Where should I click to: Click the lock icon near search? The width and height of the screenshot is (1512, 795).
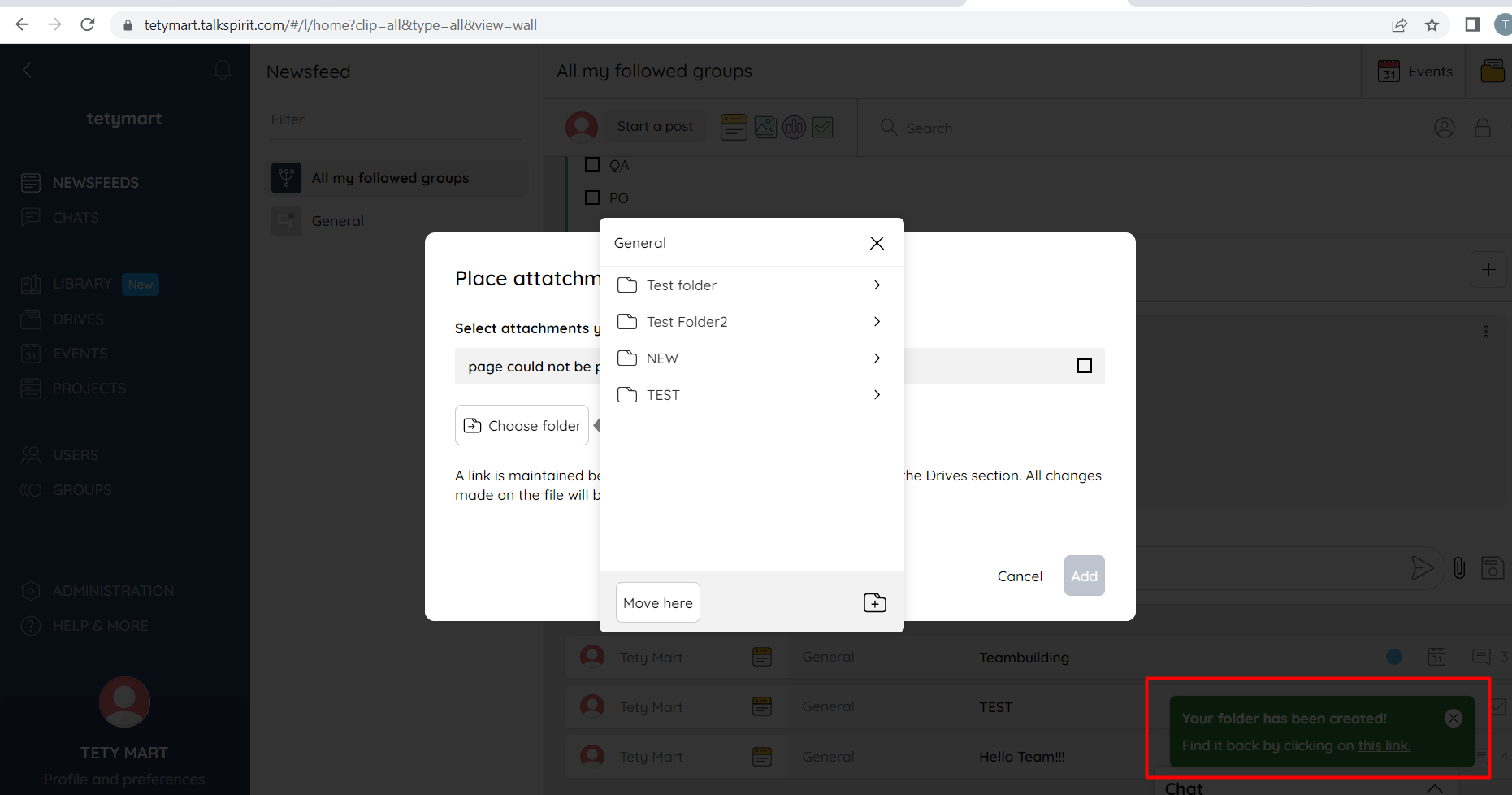click(x=1483, y=128)
